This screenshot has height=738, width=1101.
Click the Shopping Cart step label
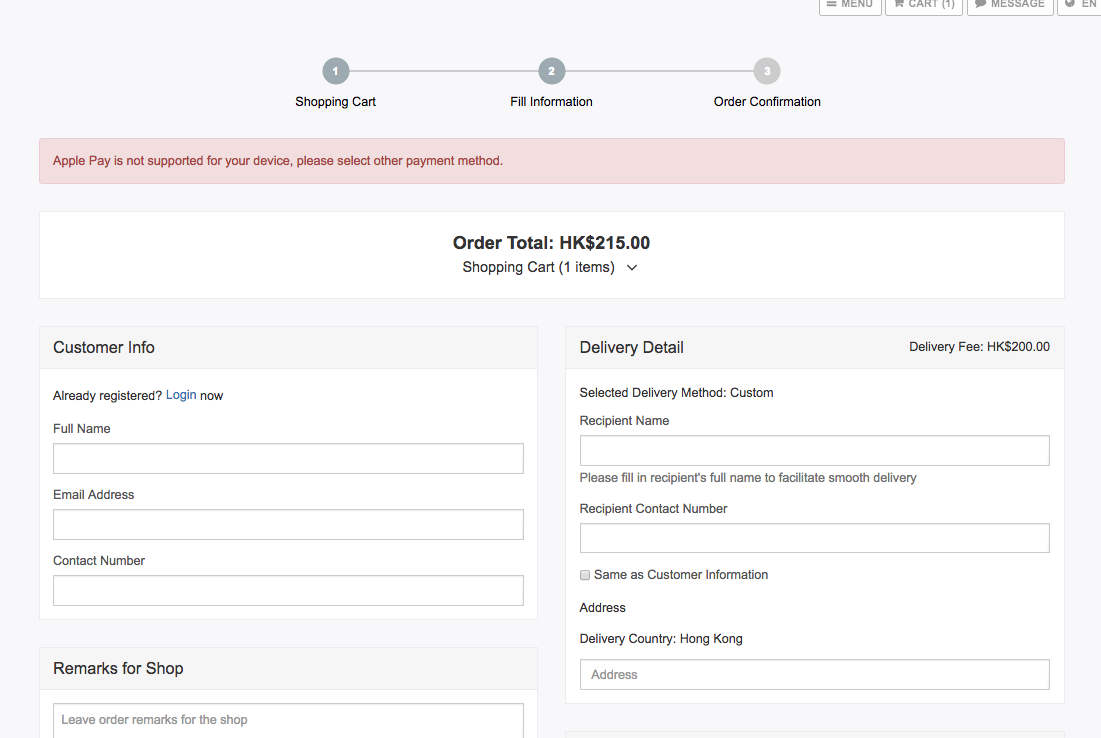pos(336,102)
